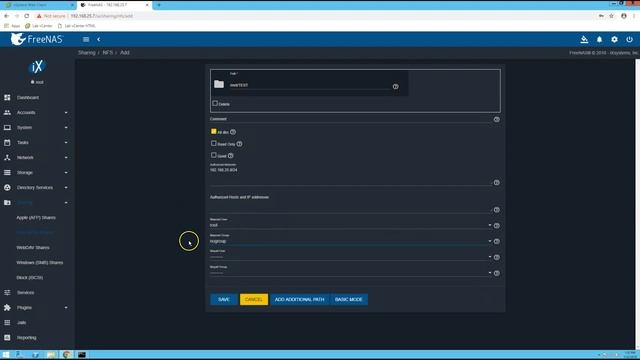Expand the Tasks sidebar menu
The width and height of the screenshot is (640, 360).
pyautogui.click(x=37, y=142)
